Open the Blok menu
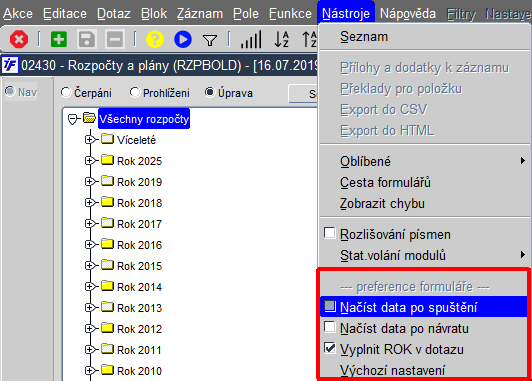532x381 pixels. [x=154, y=14]
